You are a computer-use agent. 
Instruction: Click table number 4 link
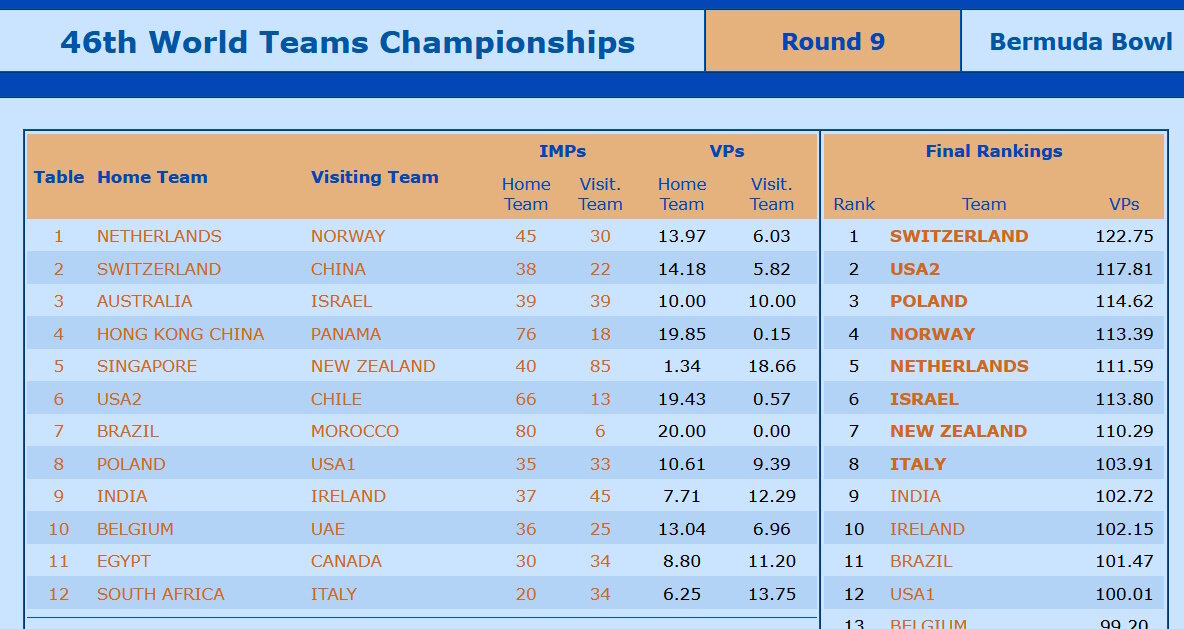click(58, 334)
